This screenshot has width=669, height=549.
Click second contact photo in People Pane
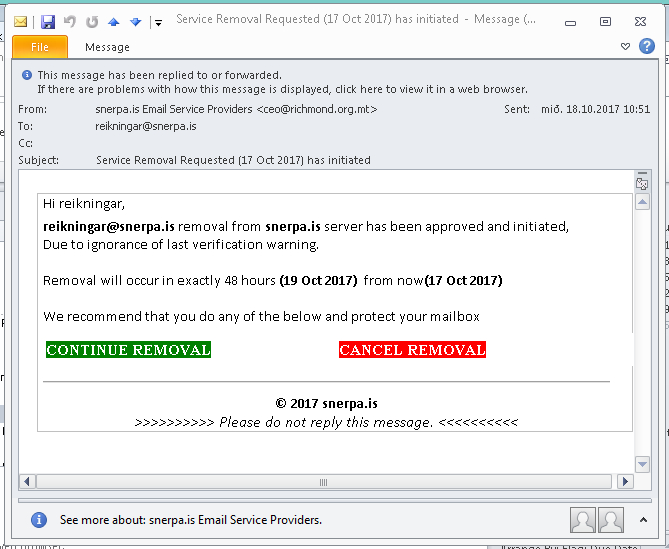click(611, 520)
